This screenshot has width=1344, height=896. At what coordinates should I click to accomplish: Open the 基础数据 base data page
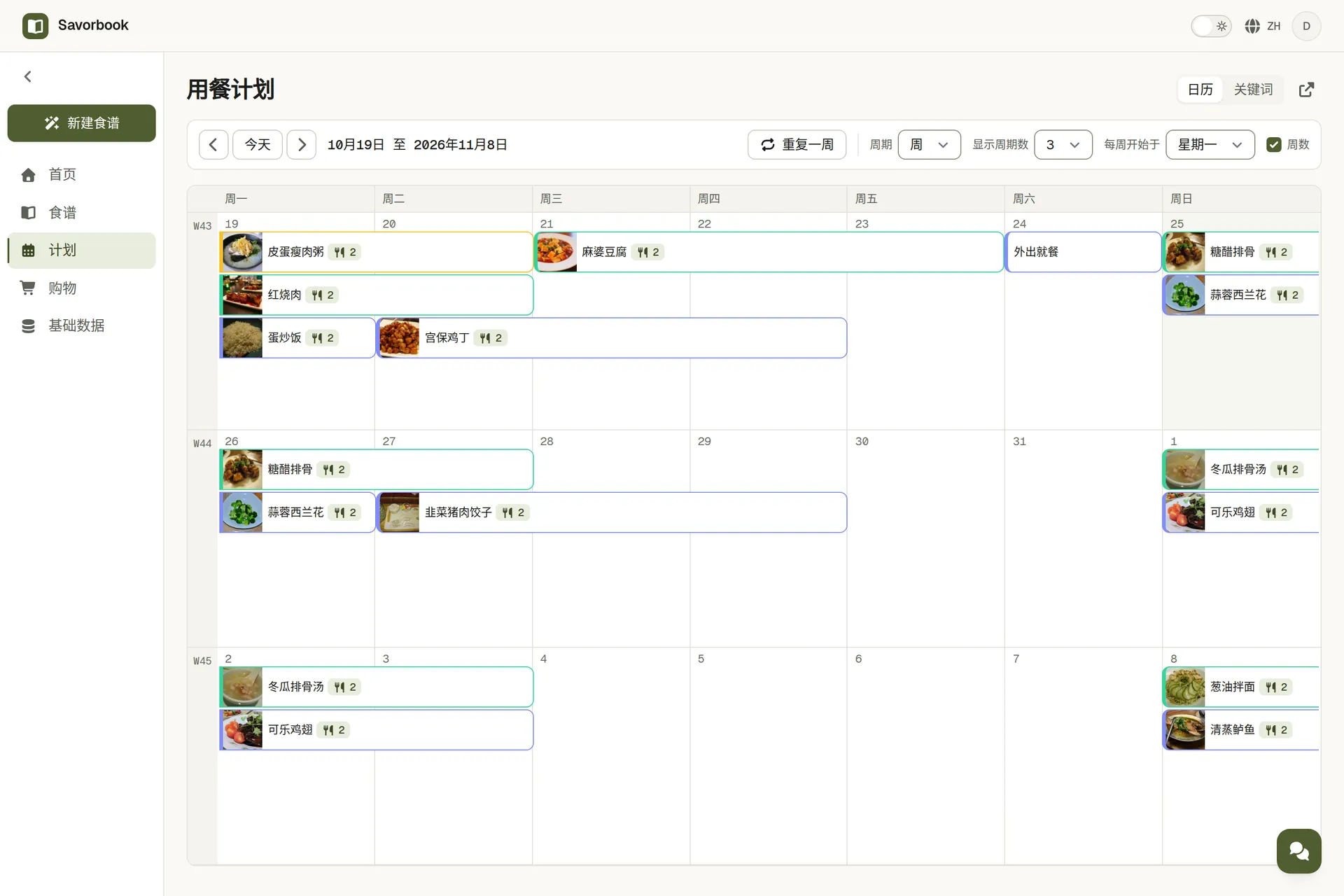point(81,325)
